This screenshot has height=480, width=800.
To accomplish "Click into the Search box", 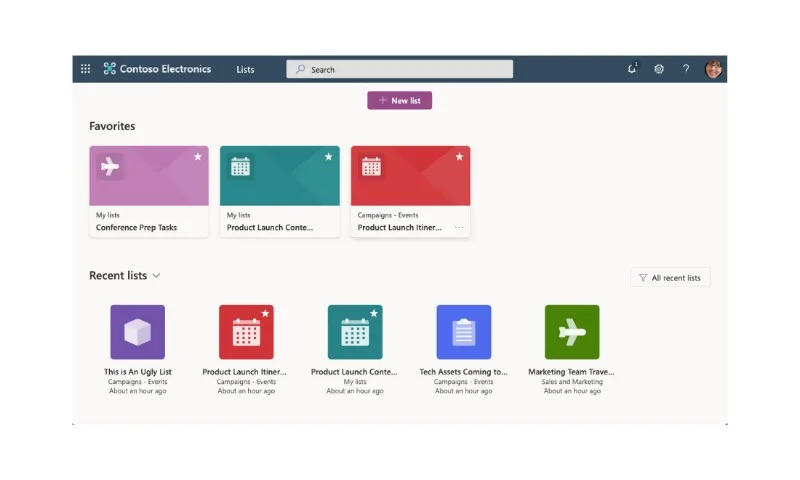I will pos(399,69).
